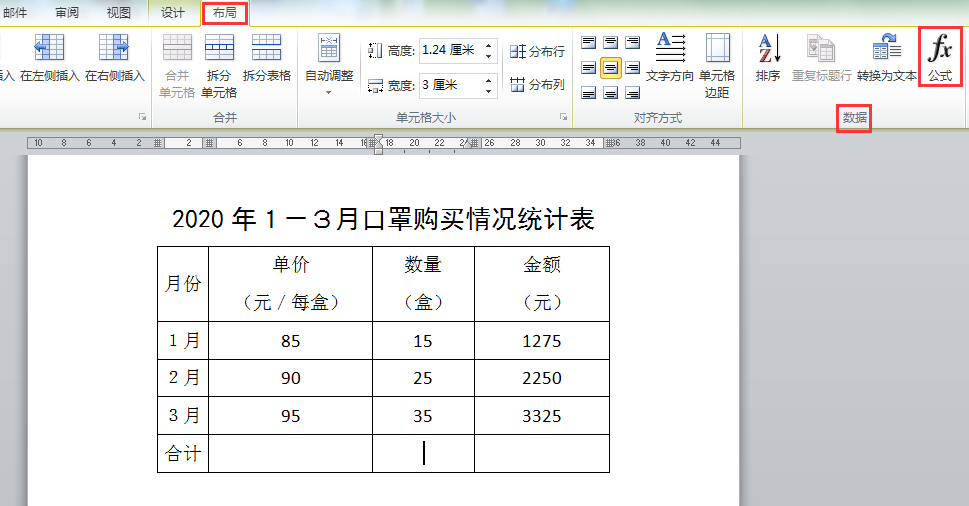Click the empty 合计 unit price cell
The image size is (969, 506).
(290, 453)
